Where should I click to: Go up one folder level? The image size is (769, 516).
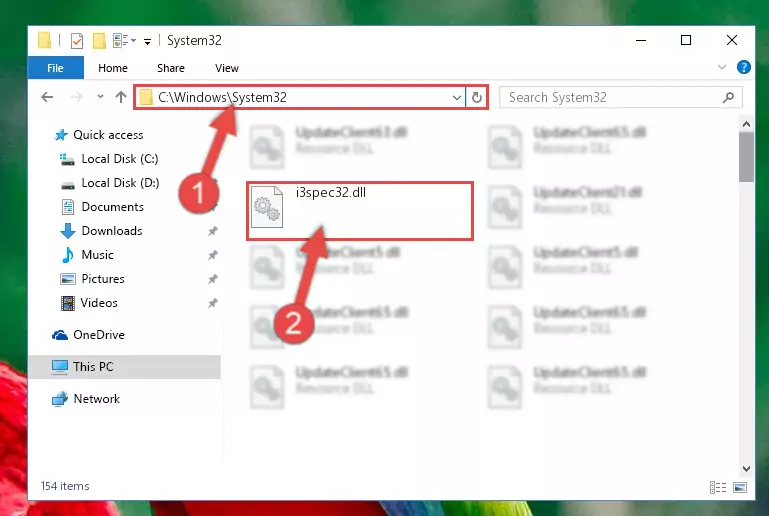point(121,97)
